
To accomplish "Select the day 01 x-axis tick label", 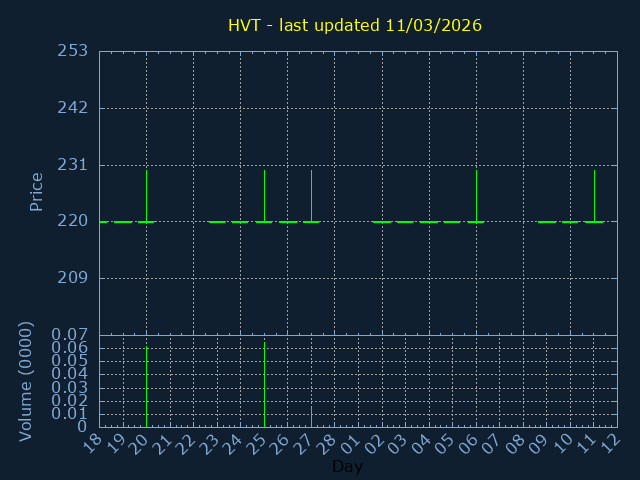I will click(352, 443).
